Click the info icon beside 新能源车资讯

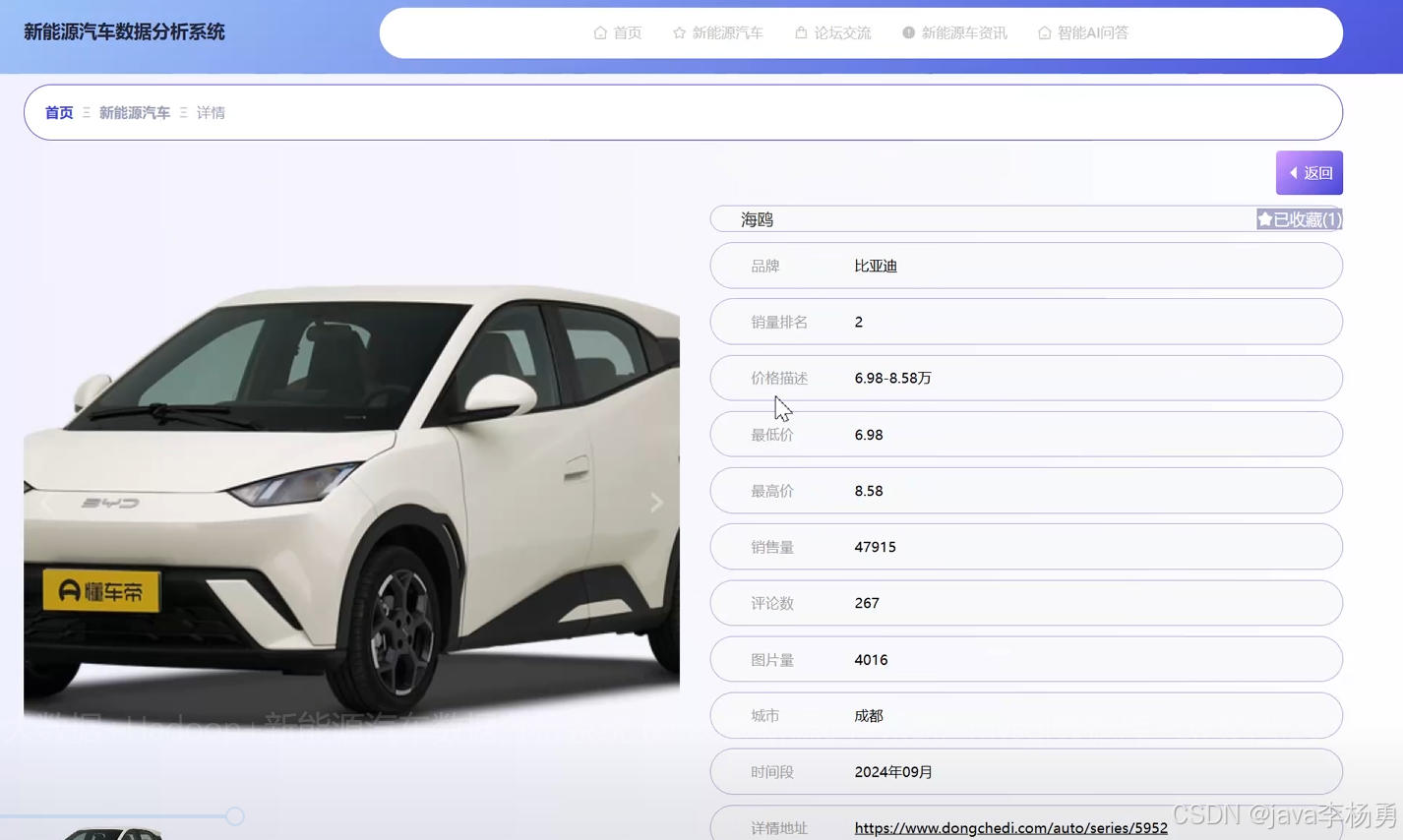tap(908, 33)
